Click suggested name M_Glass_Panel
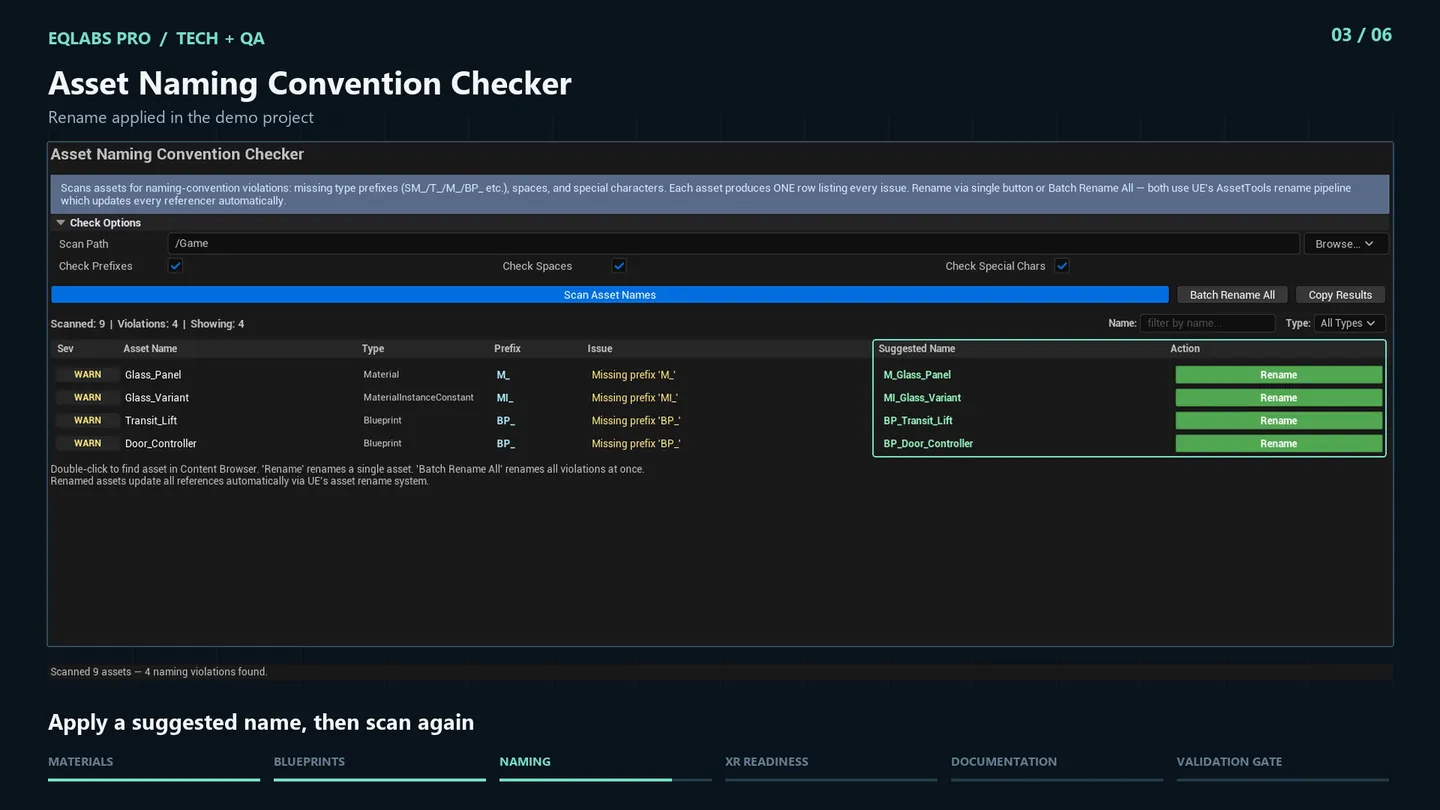Screen dimensions: 1440x810 [x=917, y=375]
